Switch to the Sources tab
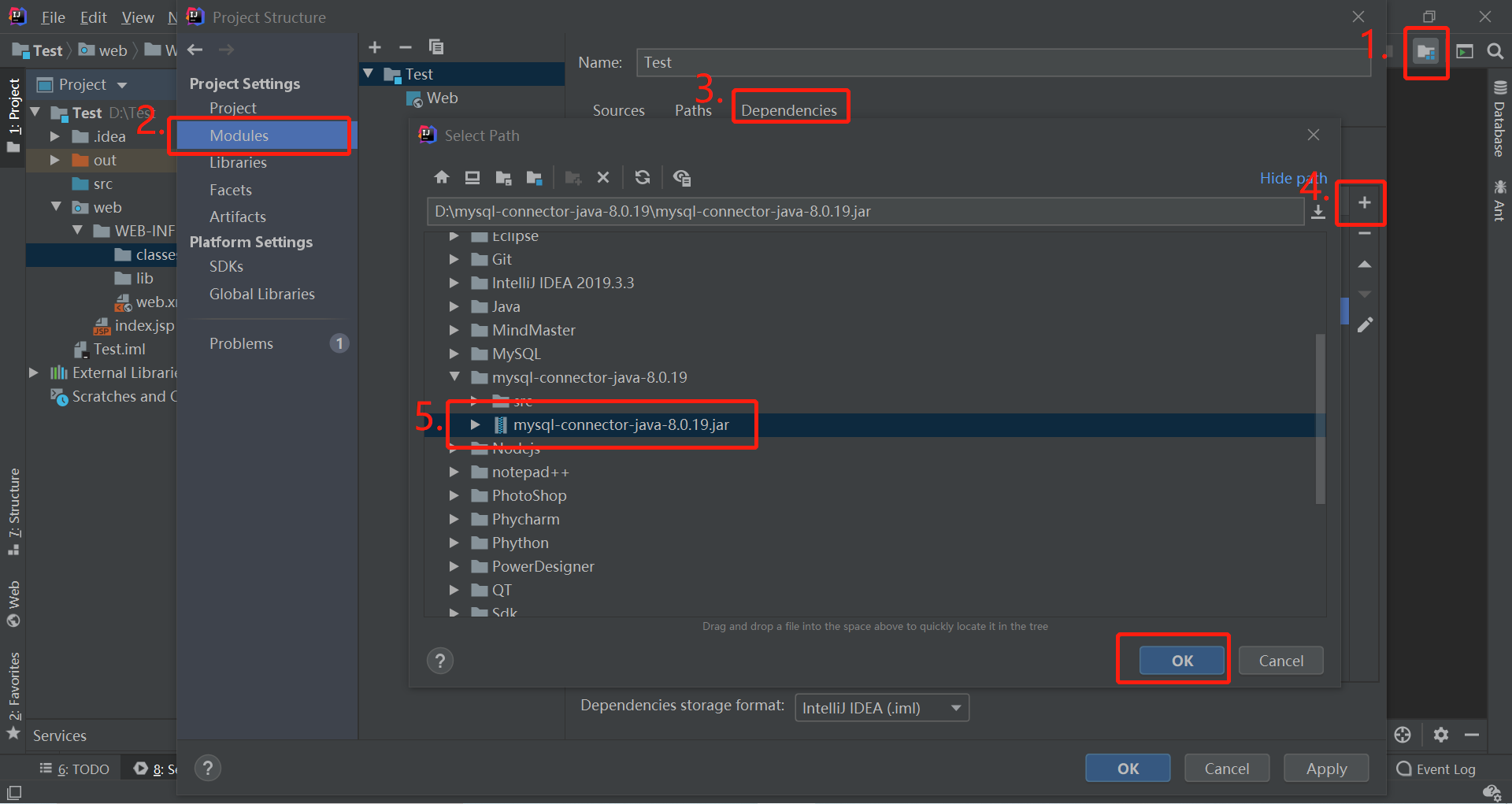Screen dimensions: 1512x804 point(619,110)
